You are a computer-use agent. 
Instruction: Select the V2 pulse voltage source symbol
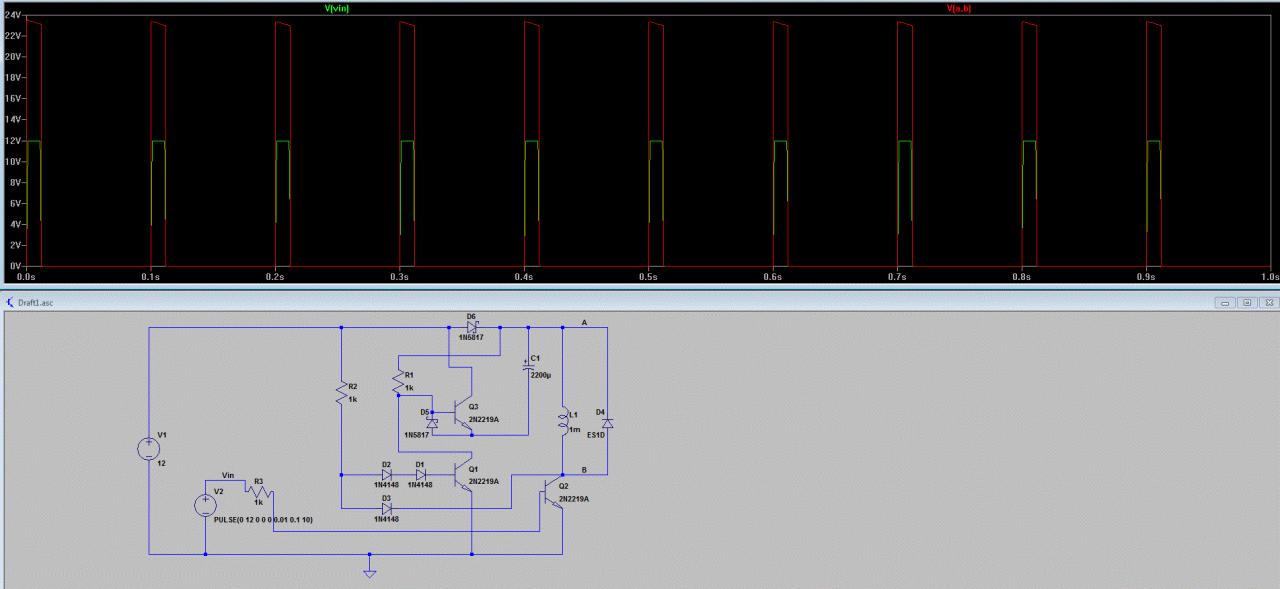[x=205, y=505]
